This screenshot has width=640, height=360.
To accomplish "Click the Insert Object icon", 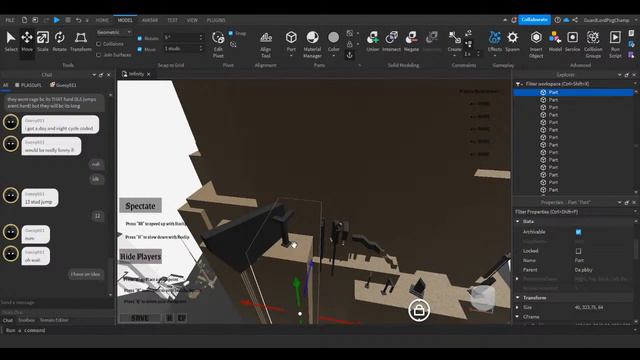I will (x=536, y=44).
